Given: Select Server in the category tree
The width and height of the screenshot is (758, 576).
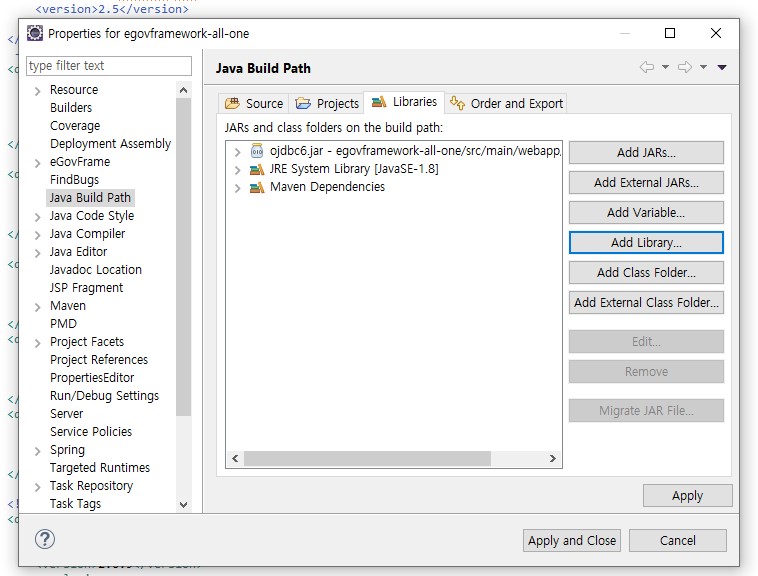Looking at the screenshot, I should [x=67, y=414].
